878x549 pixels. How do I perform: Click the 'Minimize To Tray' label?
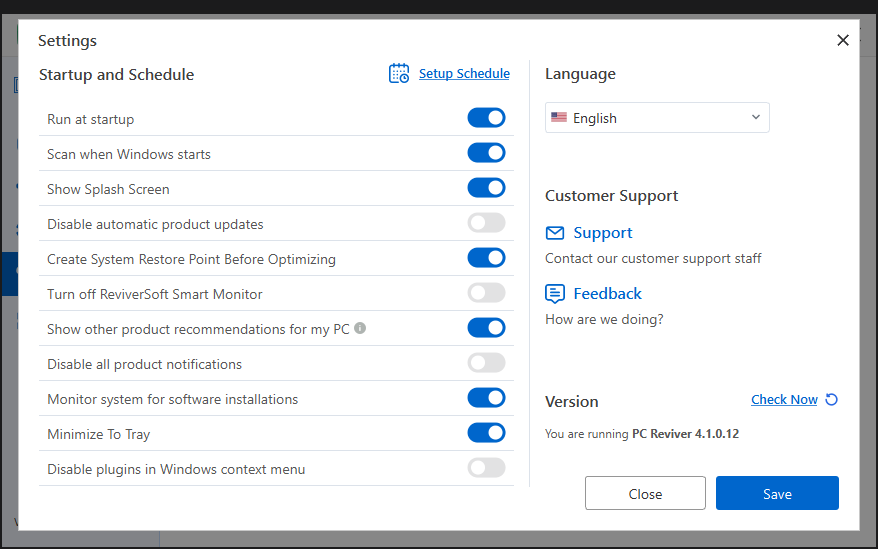[99, 434]
